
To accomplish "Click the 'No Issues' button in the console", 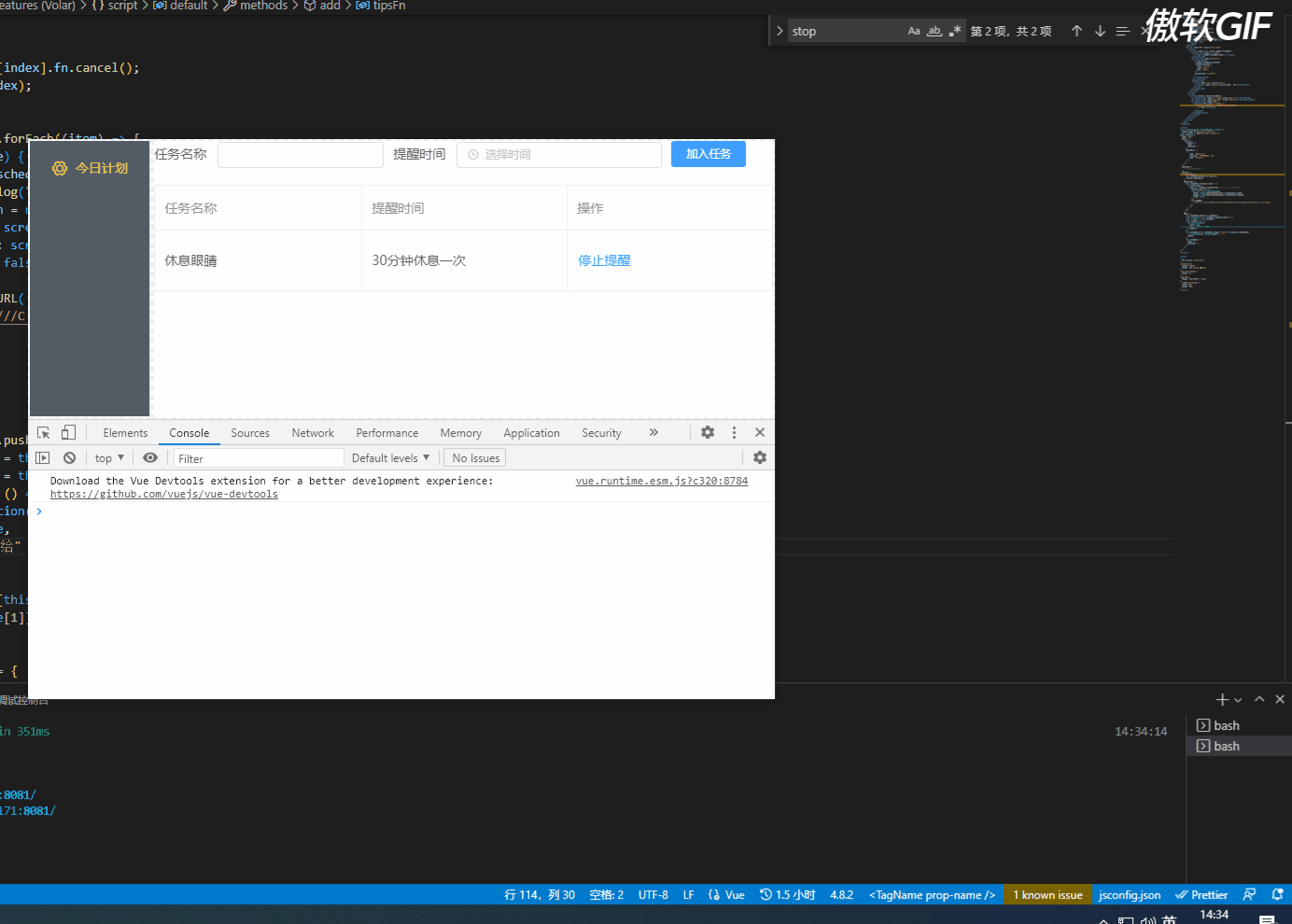I will click(475, 458).
